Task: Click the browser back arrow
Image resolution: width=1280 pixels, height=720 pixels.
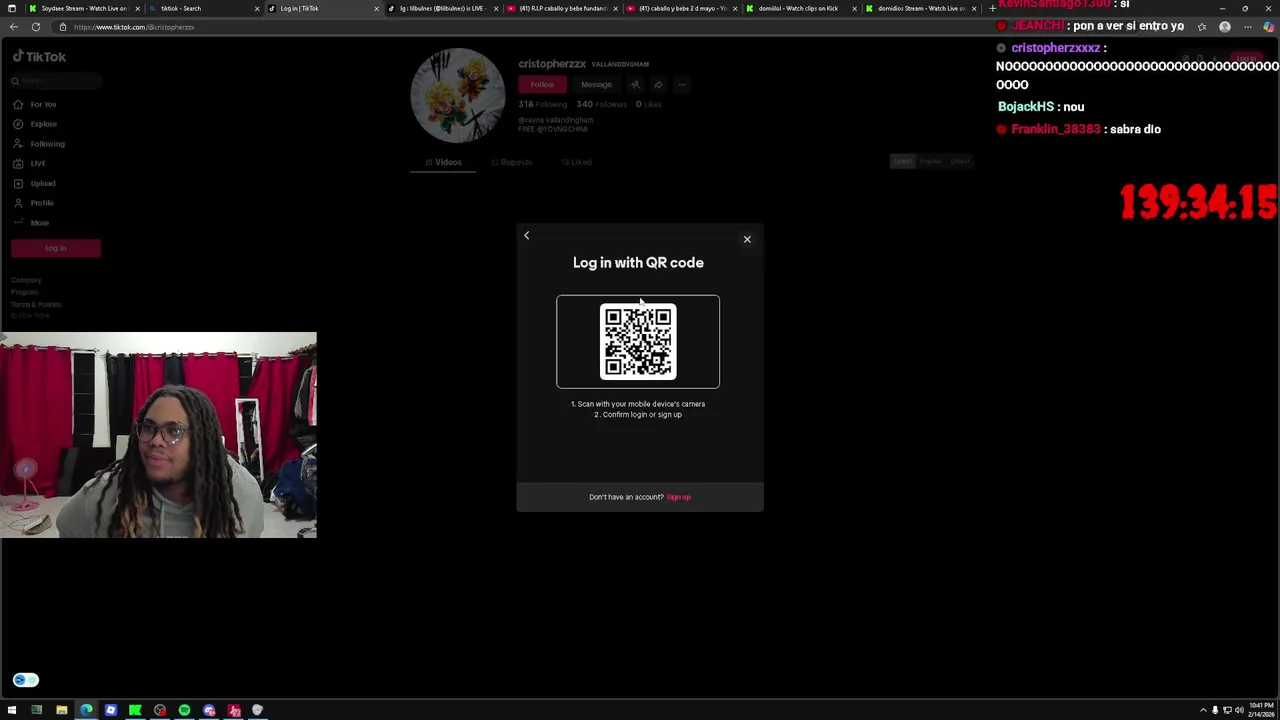Action: (14, 27)
